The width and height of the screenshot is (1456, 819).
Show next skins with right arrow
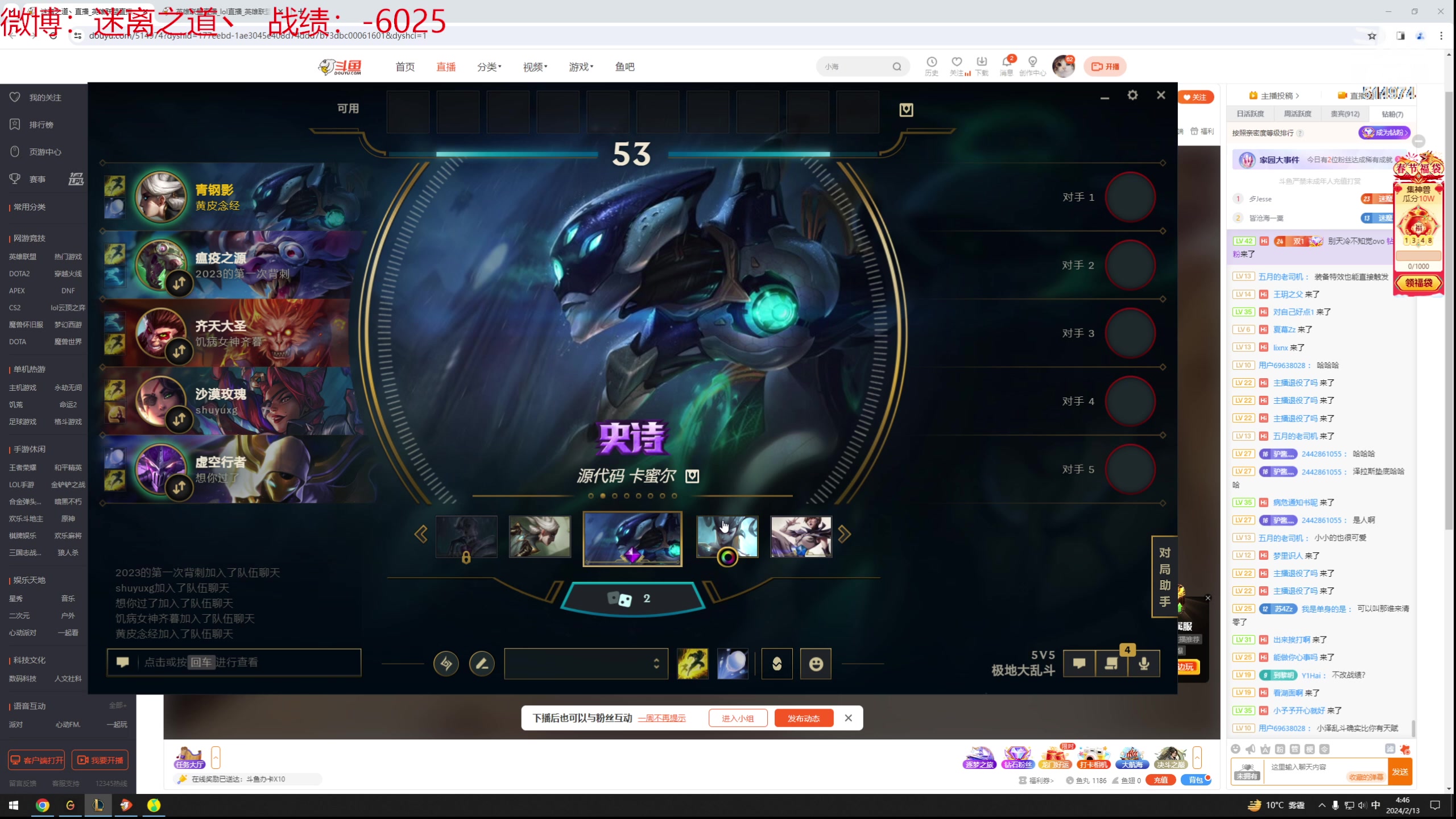844,534
